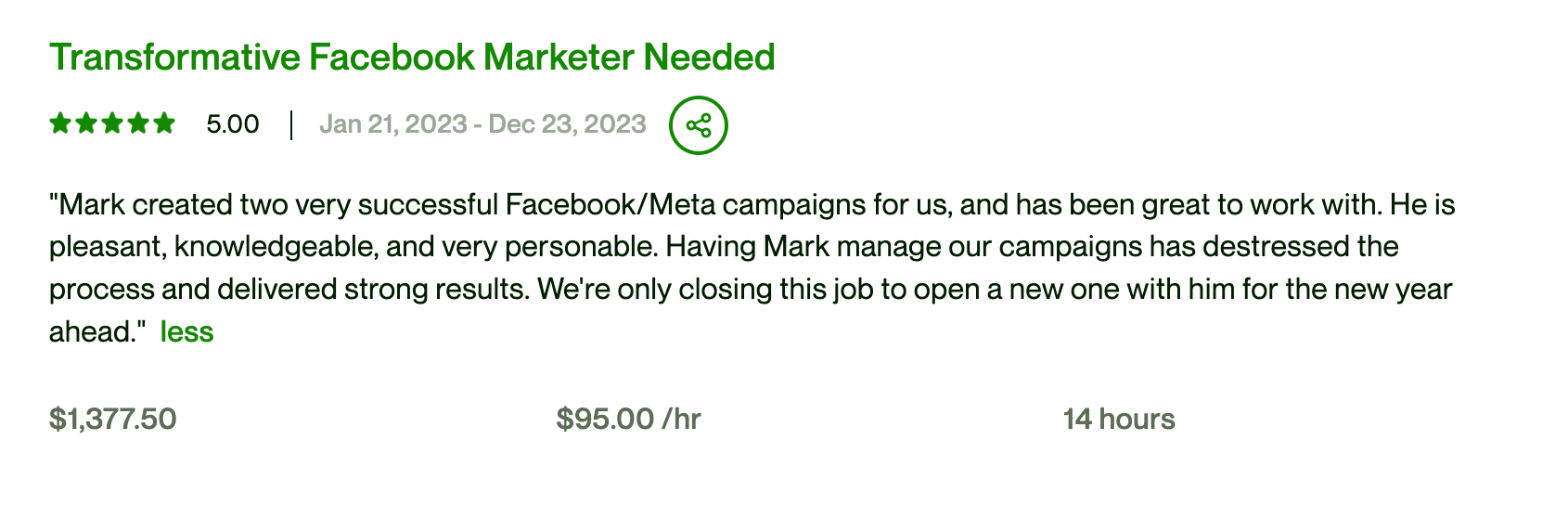Click the fourth green rating star
Viewport: 1568px width, 505px height.
pos(138,123)
